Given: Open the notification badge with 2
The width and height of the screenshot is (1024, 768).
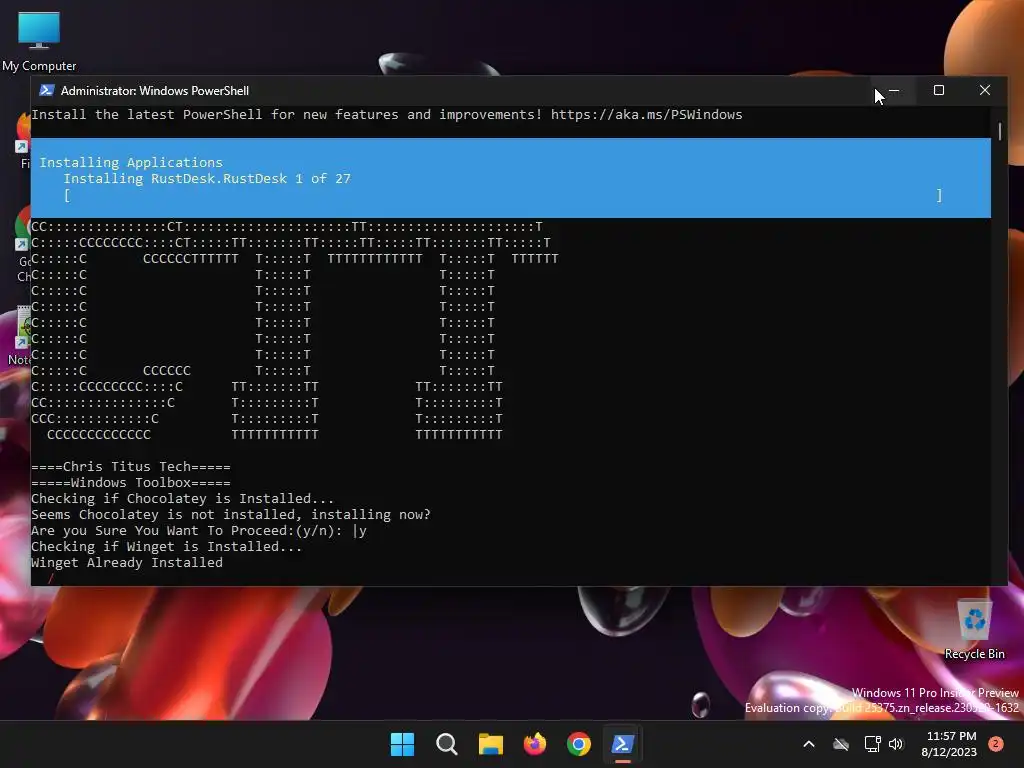Looking at the screenshot, I should pyautogui.click(x=996, y=744).
